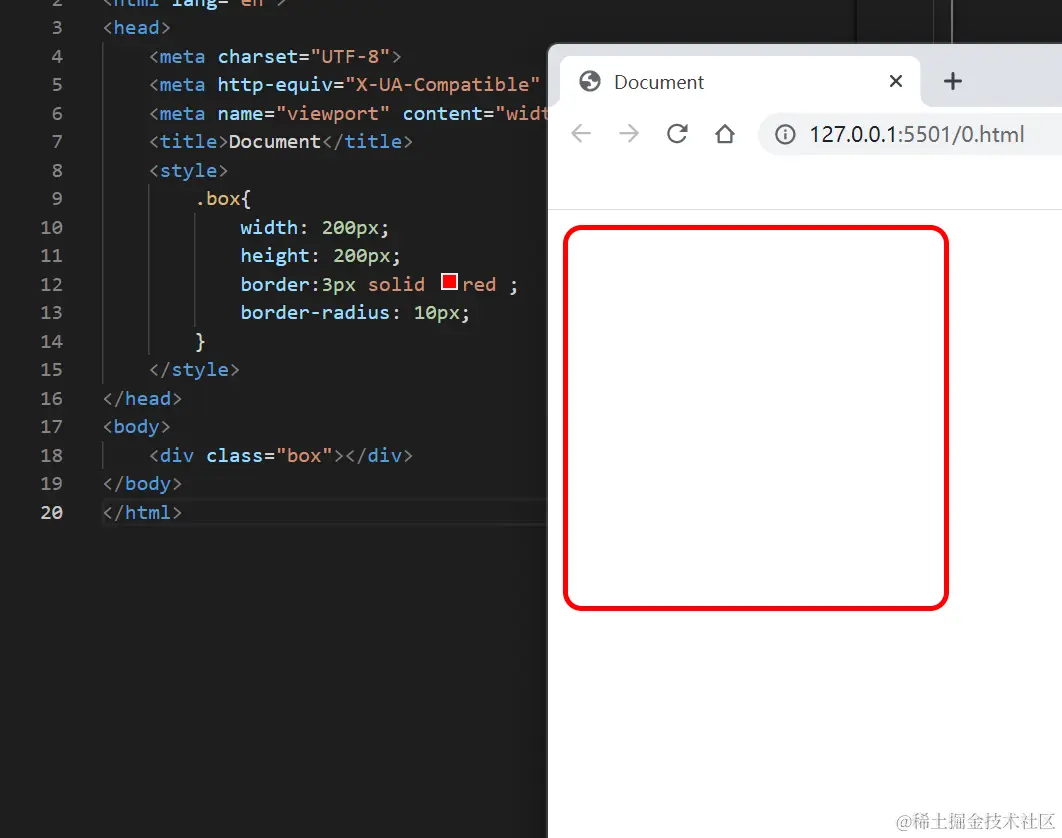Screen dimensions: 1062x838
Task: View site info icon in address bar
Action: point(785,134)
